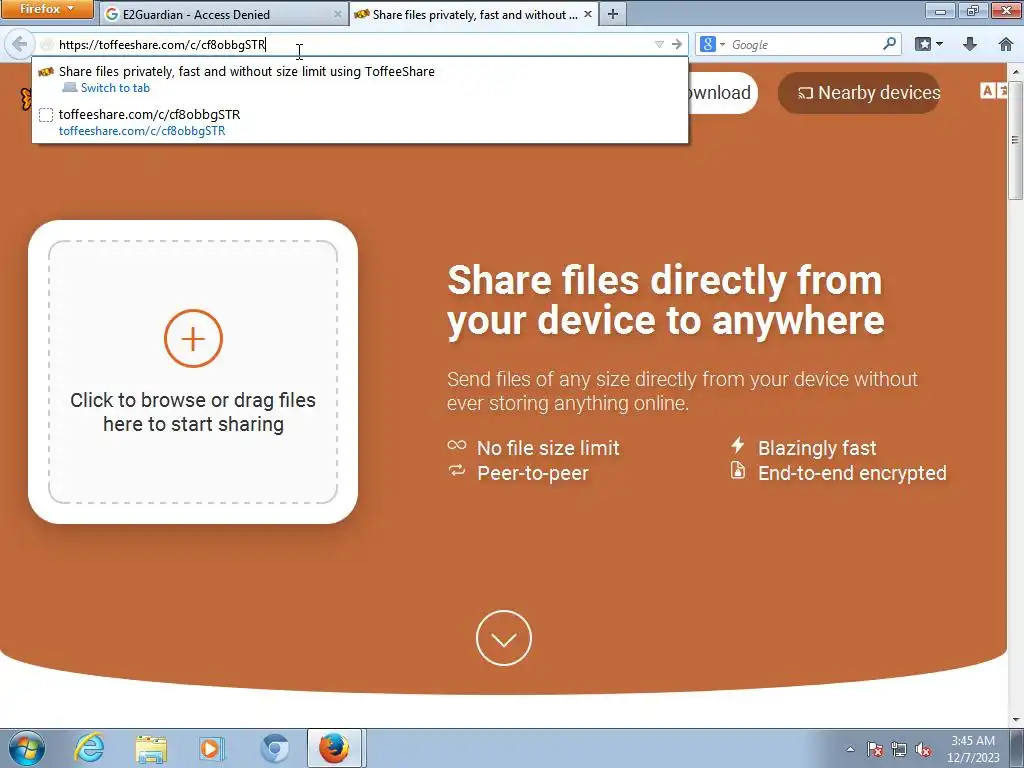Click the Peer-to-peer arrows icon
1024x768 pixels.
(x=457, y=470)
